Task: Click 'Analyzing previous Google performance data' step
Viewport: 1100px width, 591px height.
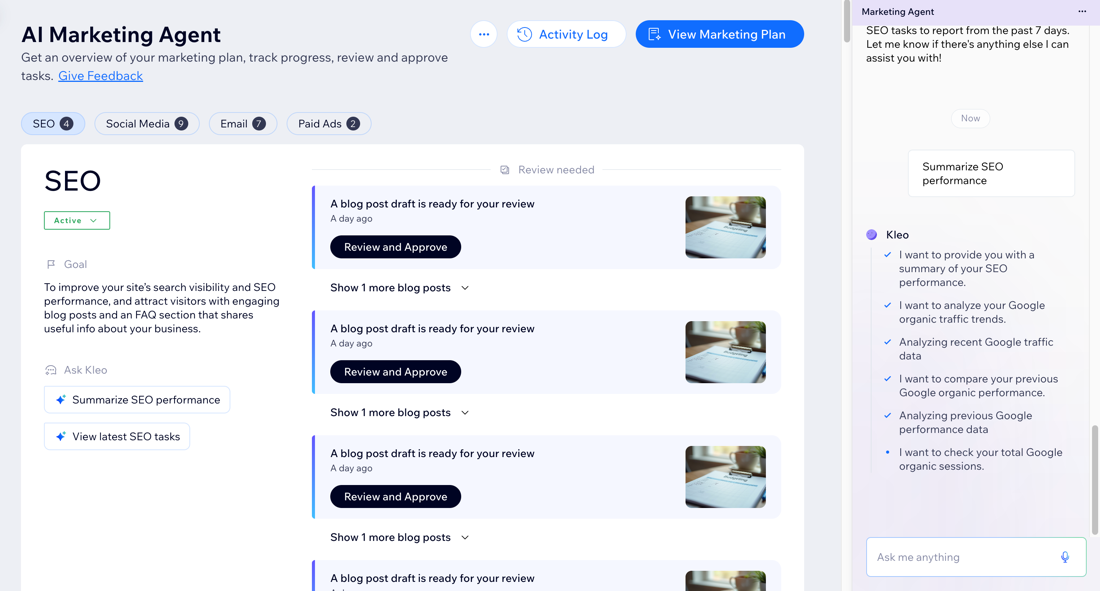Action: [x=965, y=423]
